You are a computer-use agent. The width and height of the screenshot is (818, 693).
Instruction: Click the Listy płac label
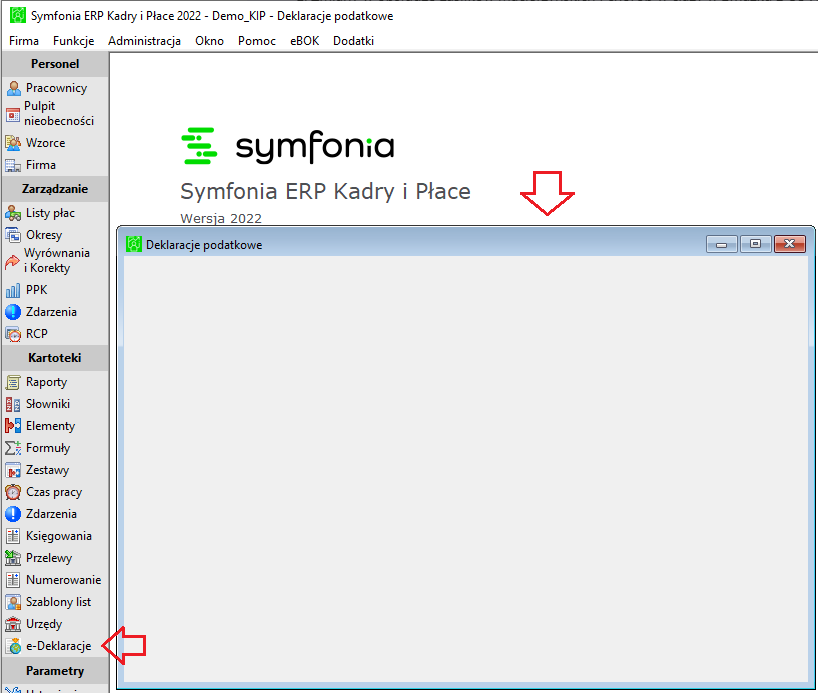pyautogui.click(x=51, y=213)
